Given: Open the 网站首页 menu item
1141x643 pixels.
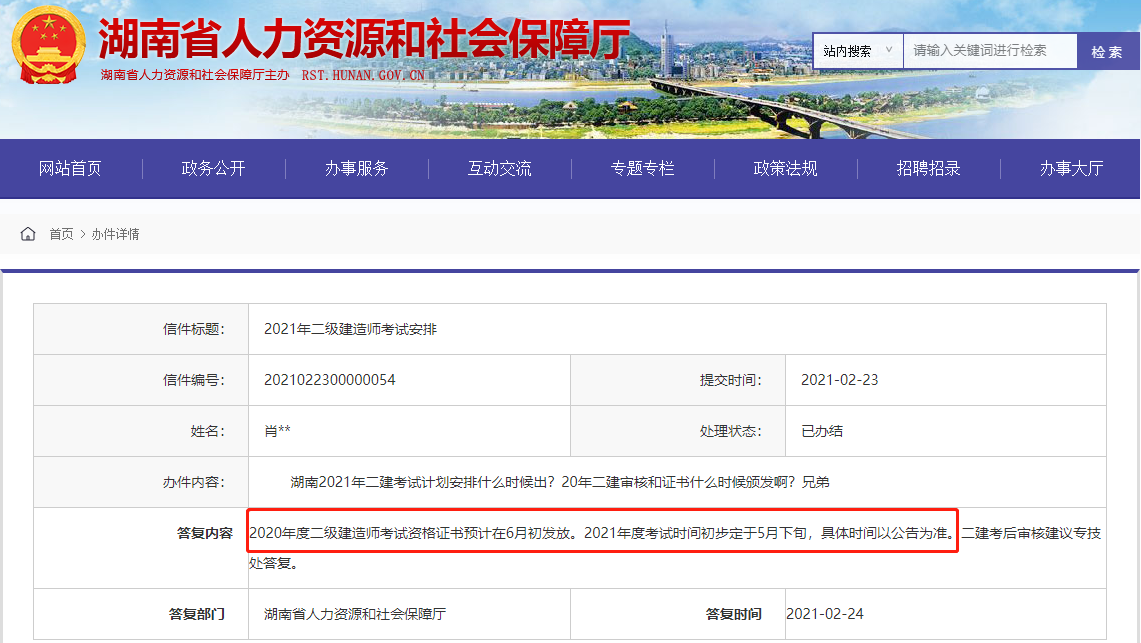Looking at the screenshot, I should click(69, 169).
